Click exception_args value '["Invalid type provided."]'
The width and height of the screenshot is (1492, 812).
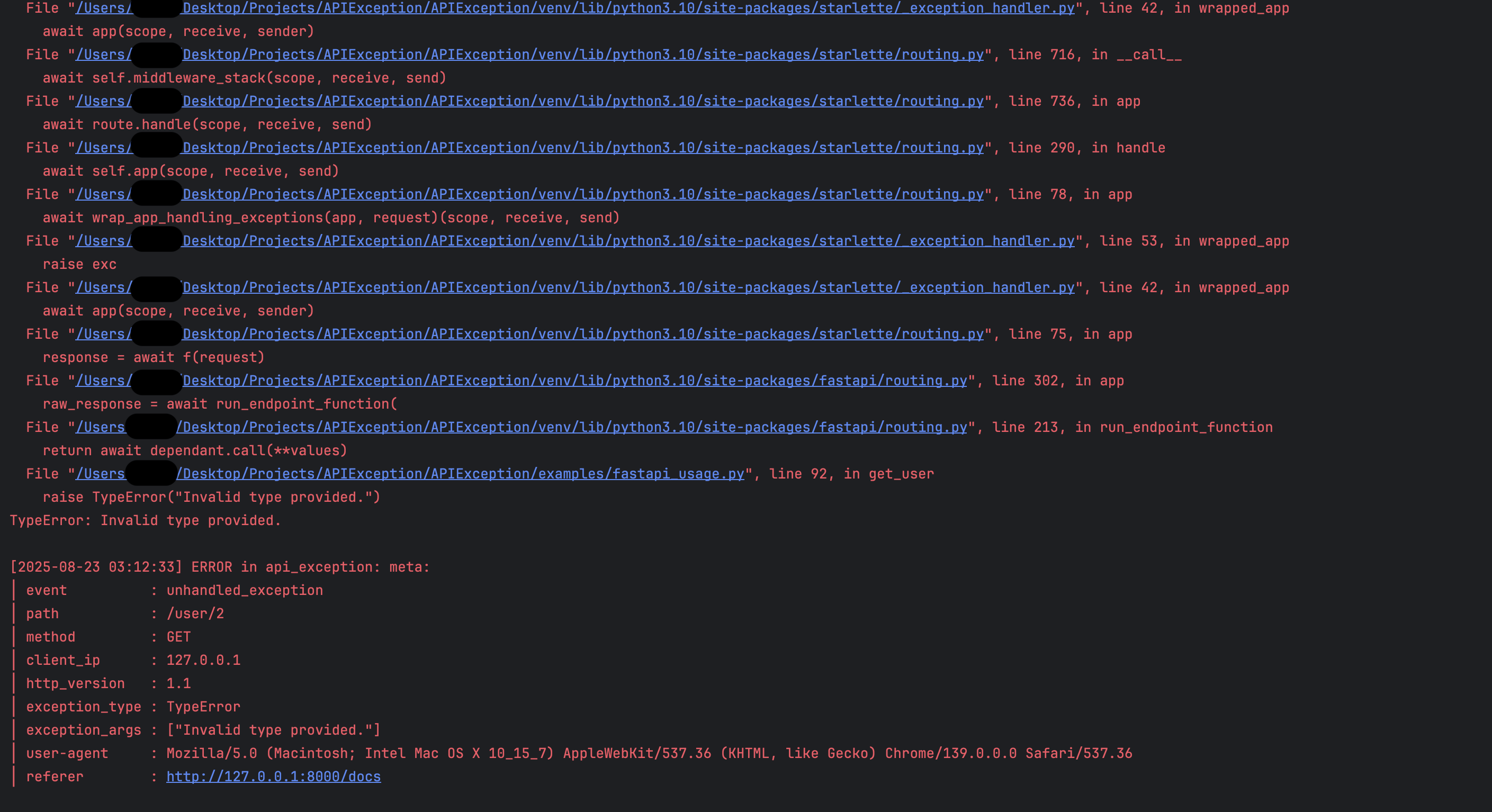[x=273, y=730]
